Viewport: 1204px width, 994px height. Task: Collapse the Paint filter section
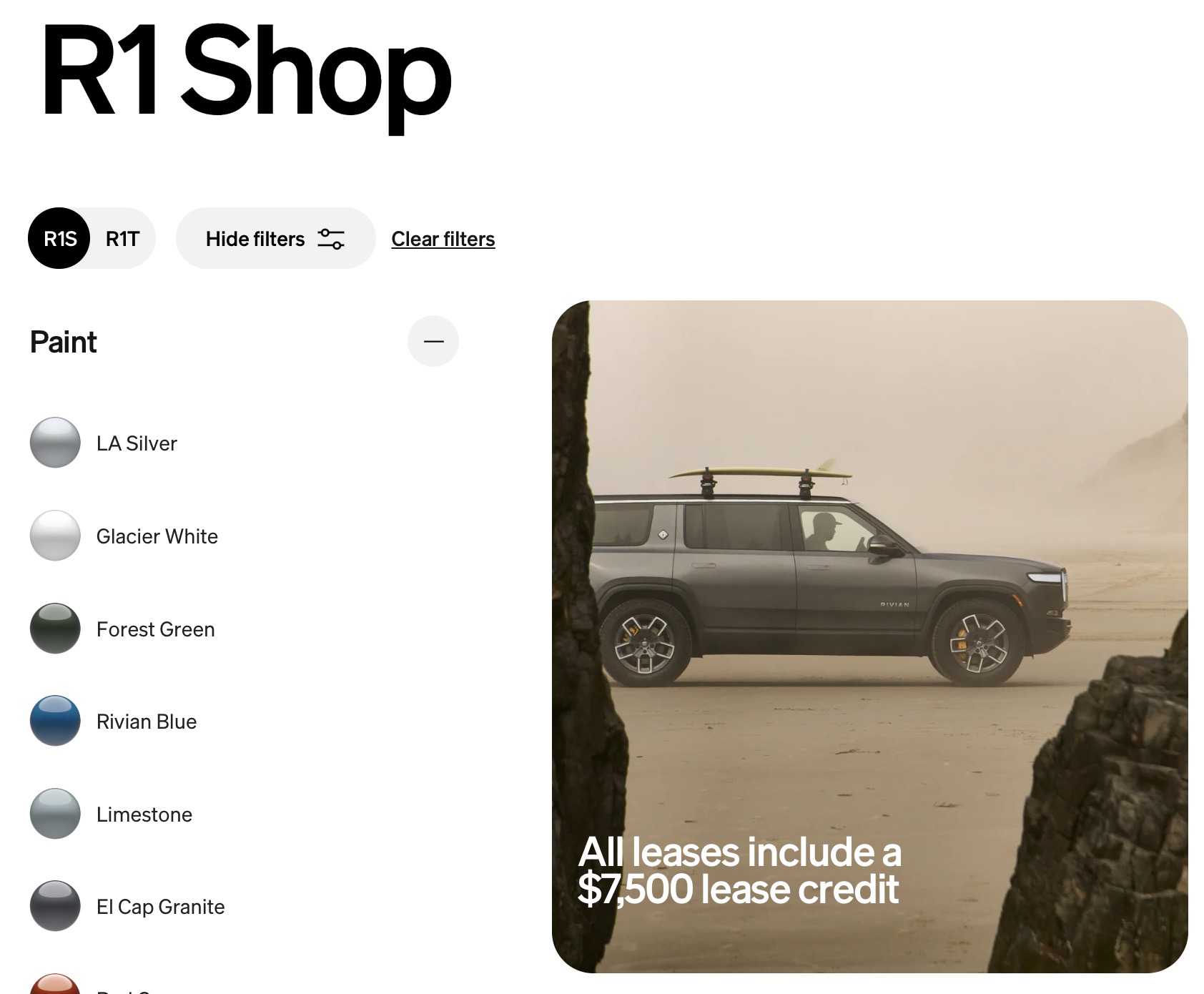[433, 341]
